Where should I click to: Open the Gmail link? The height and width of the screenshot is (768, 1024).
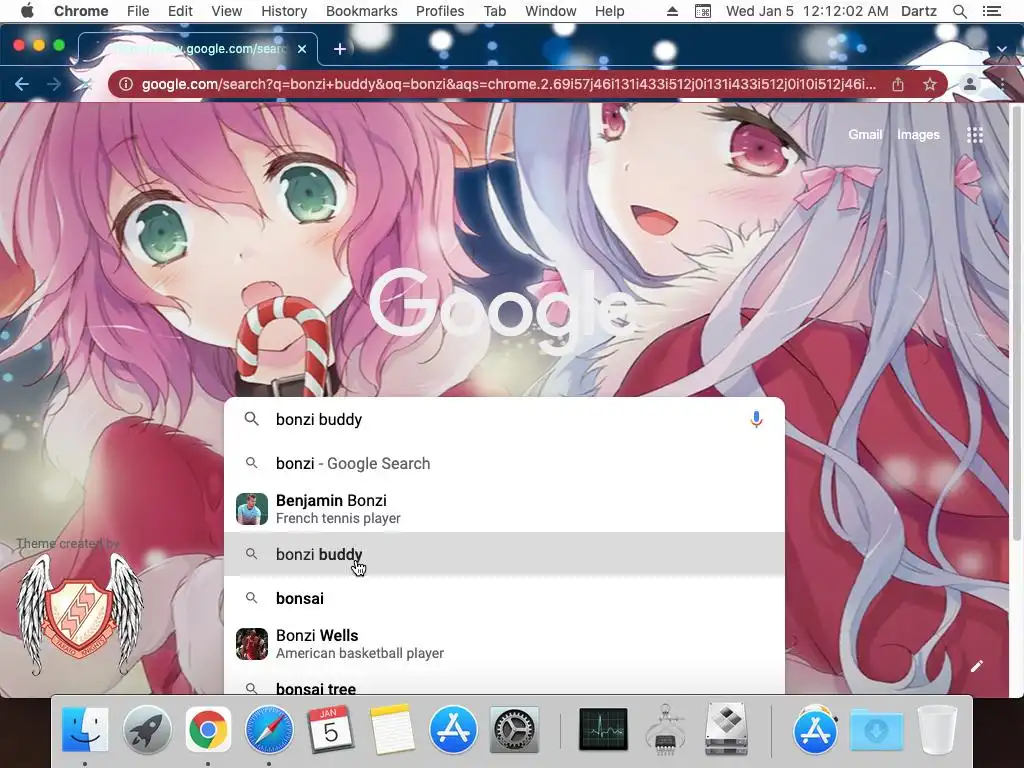[x=865, y=135]
